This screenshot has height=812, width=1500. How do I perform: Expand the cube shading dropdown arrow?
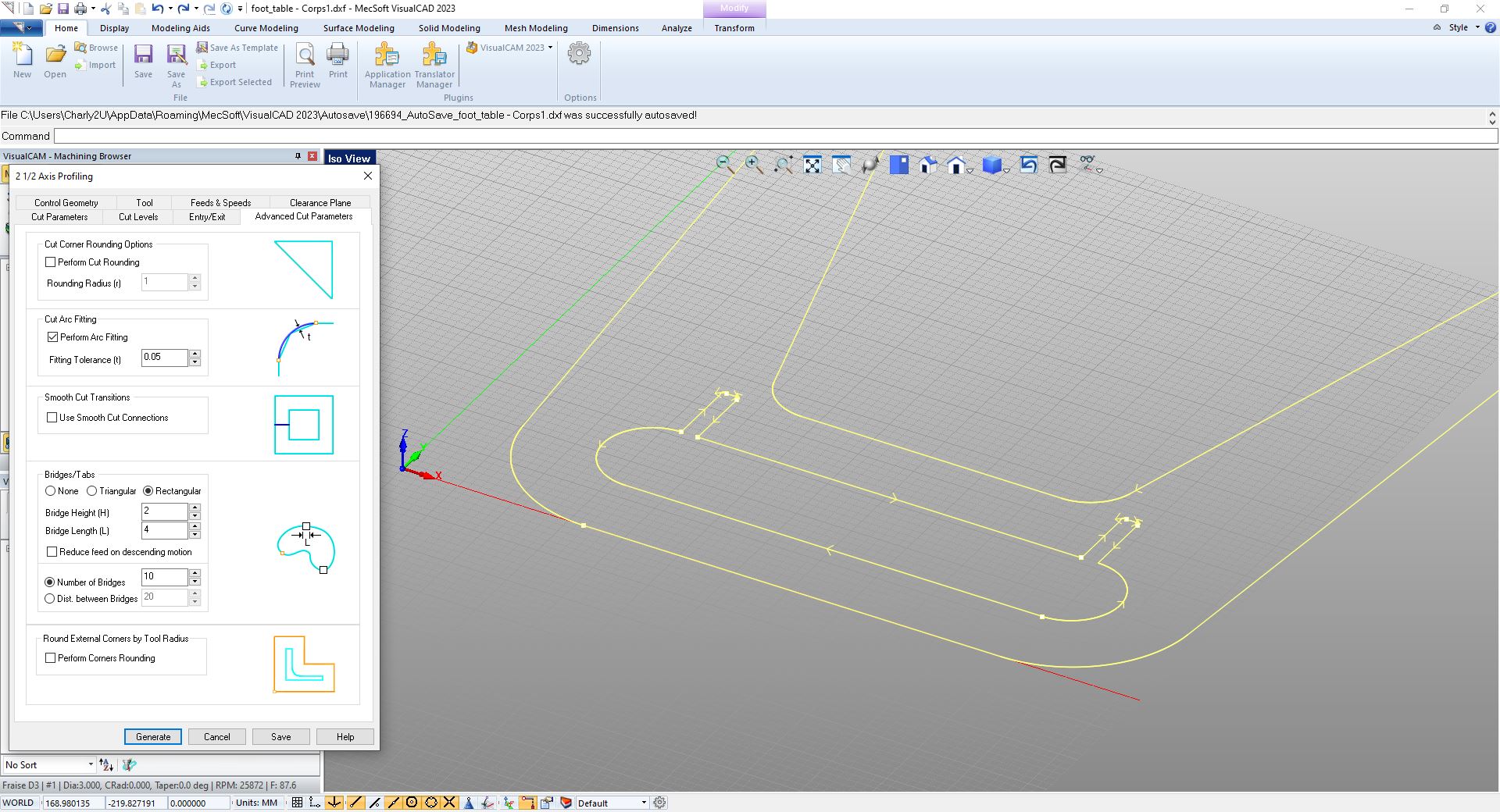click(x=1006, y=170)
